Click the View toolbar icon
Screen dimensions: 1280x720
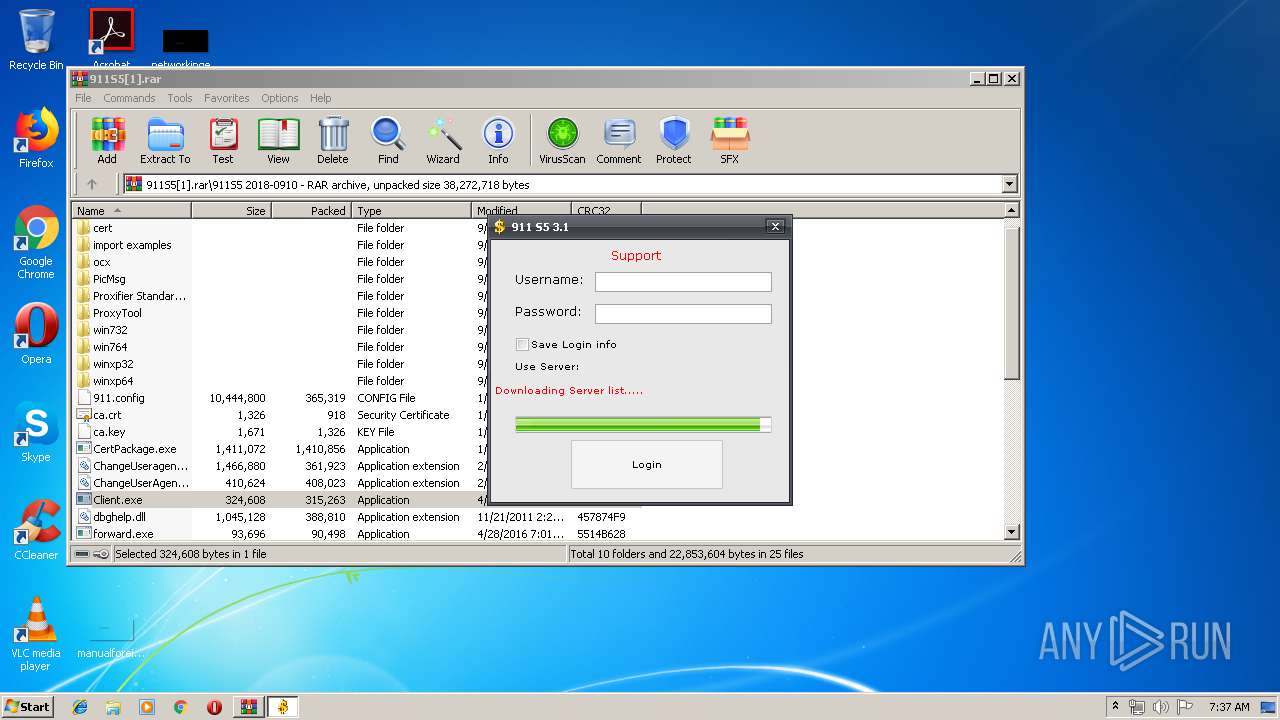coord(278,140)
